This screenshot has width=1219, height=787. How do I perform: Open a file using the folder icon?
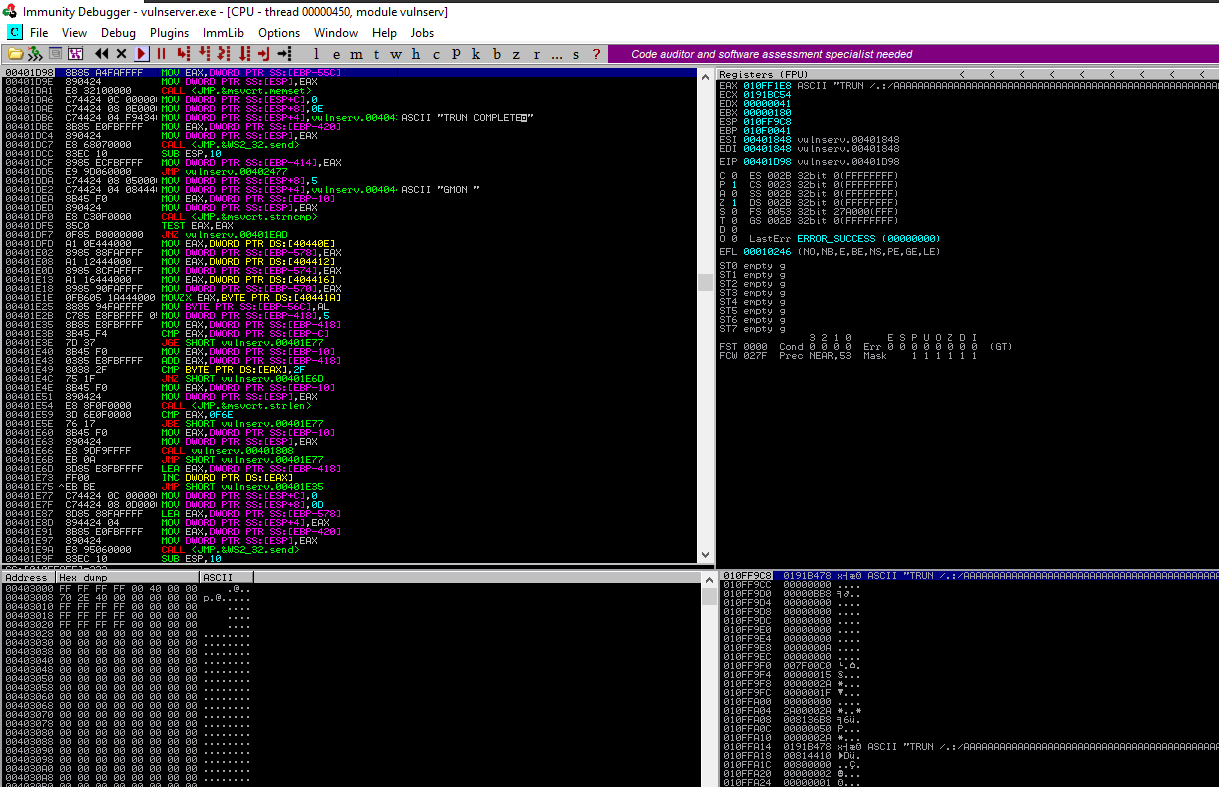tap(15, 54)
